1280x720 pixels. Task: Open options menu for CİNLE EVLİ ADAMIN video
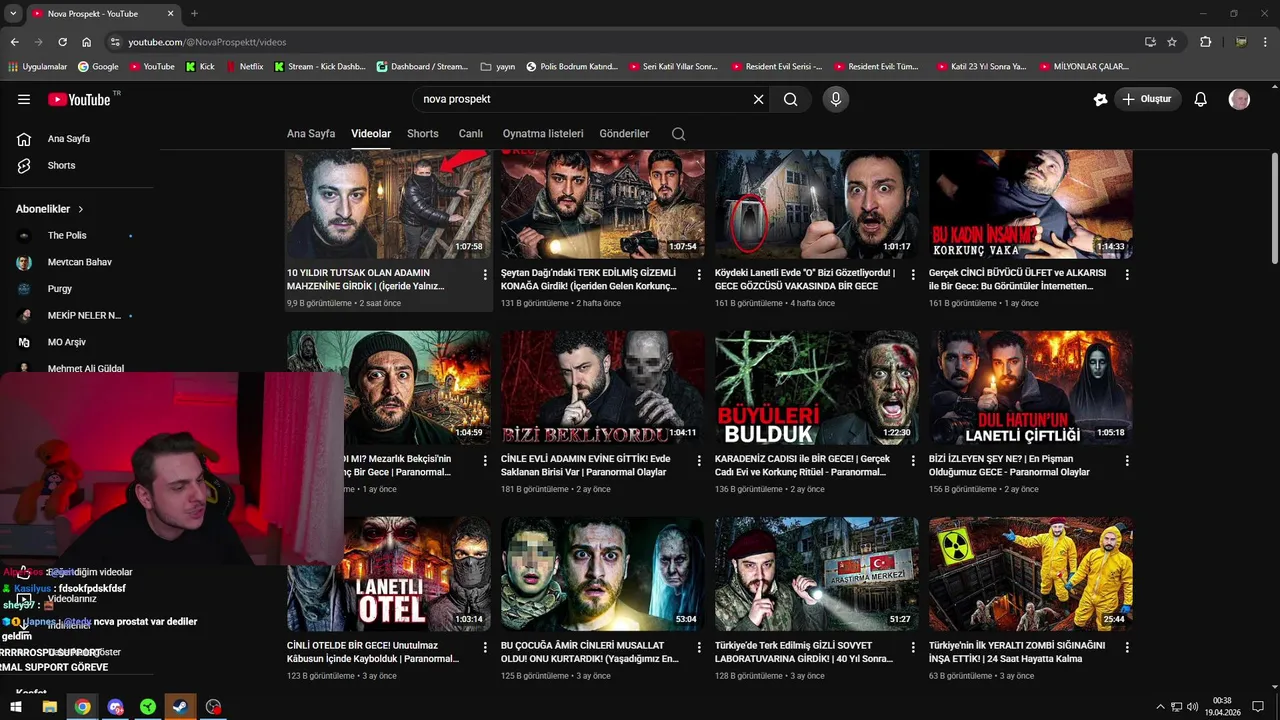[699, 461]
